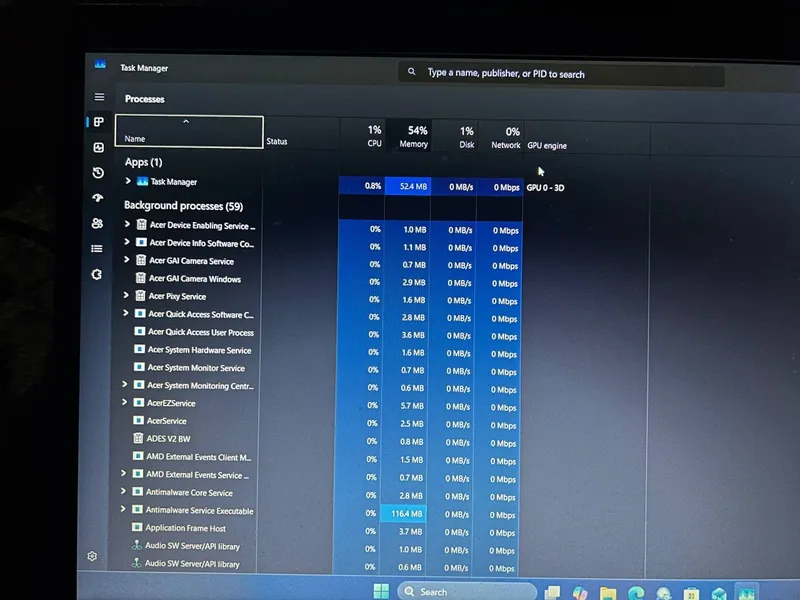Click Acer GAI Camera Windows icon
The height and width of the screenshot is (600, 800).
point(141,278)
